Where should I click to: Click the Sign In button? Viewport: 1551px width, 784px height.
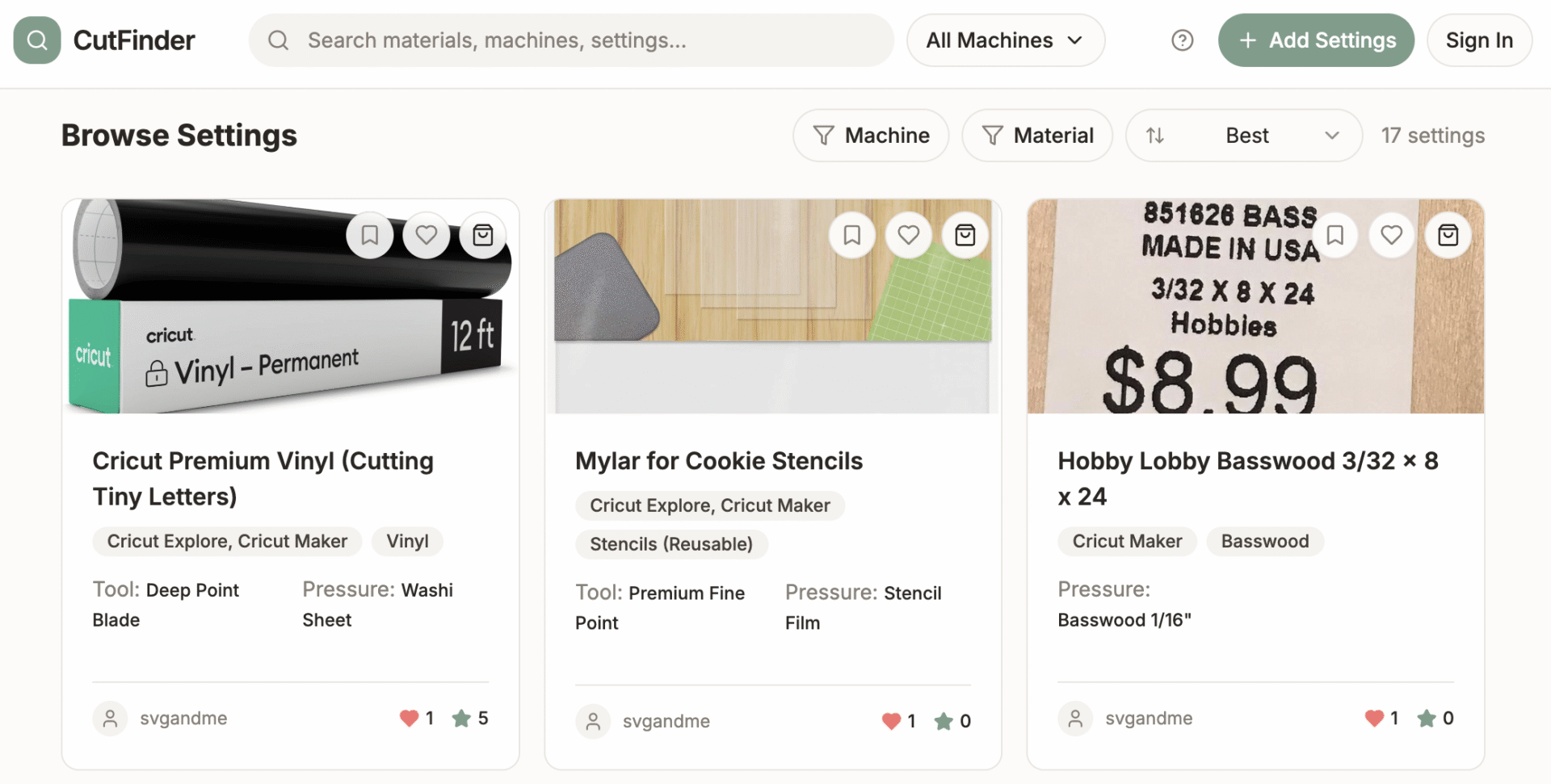(1478, 40)
